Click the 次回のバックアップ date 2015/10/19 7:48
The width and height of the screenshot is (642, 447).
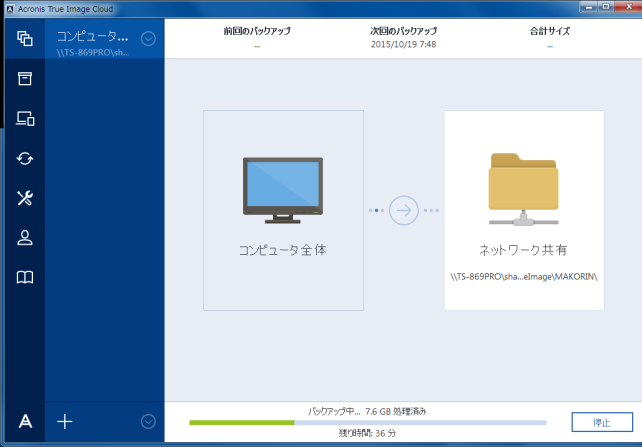[403, 44]
